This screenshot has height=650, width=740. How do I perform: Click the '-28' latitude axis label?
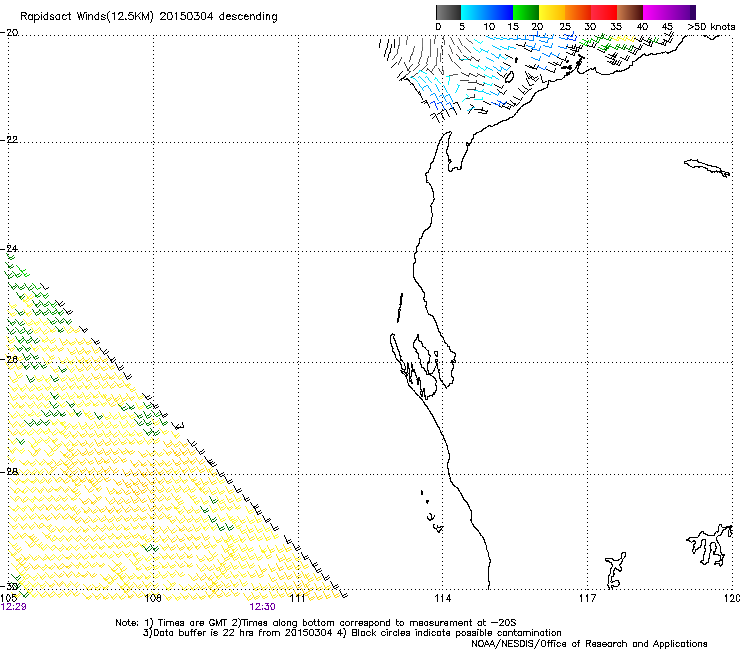click(x=10, y=472)
